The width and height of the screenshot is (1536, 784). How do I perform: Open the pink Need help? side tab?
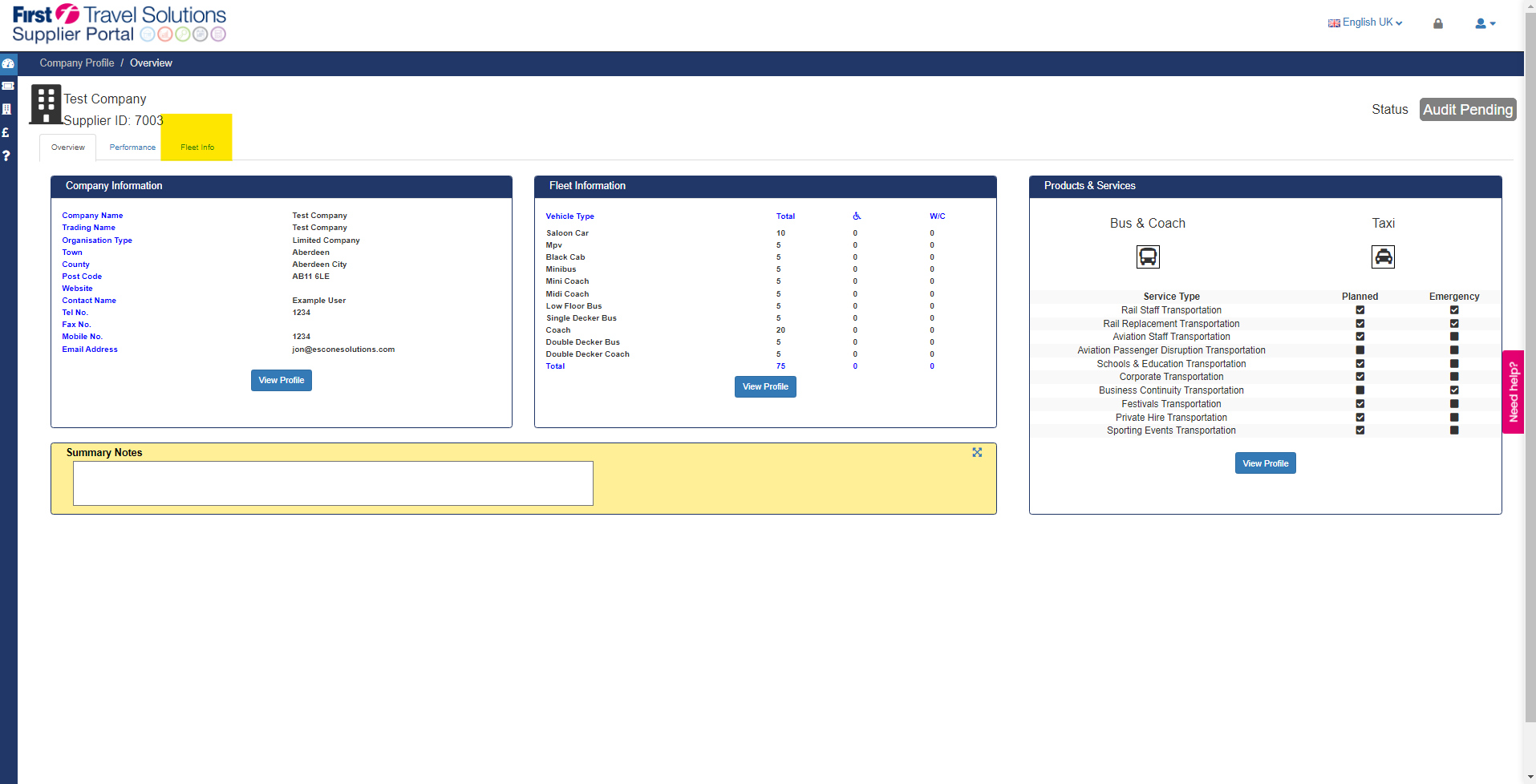click(x=1513, y=392)
